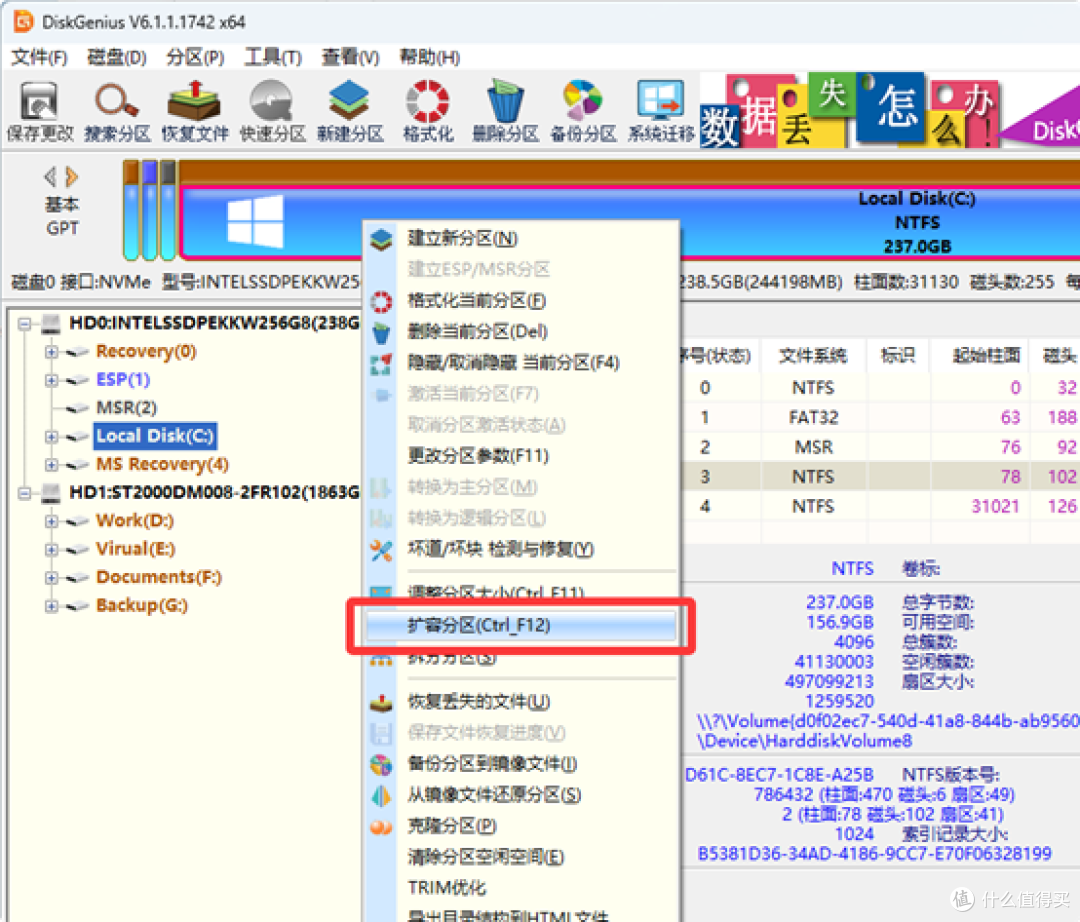Click the FAT32 cell in partition table
This screenshot has width=1080, height=922.
tap(813, 418)
